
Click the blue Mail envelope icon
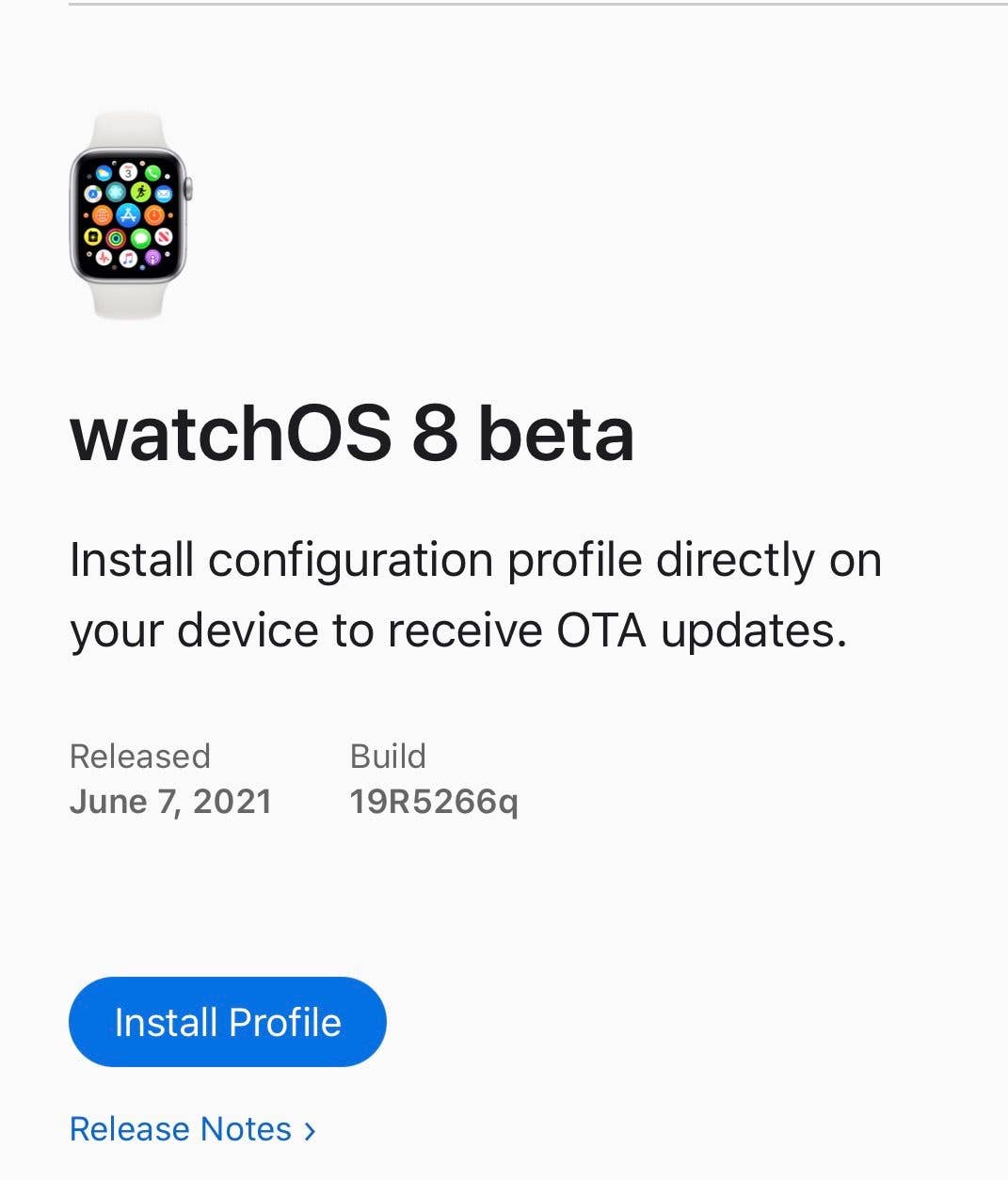[164, 194]
